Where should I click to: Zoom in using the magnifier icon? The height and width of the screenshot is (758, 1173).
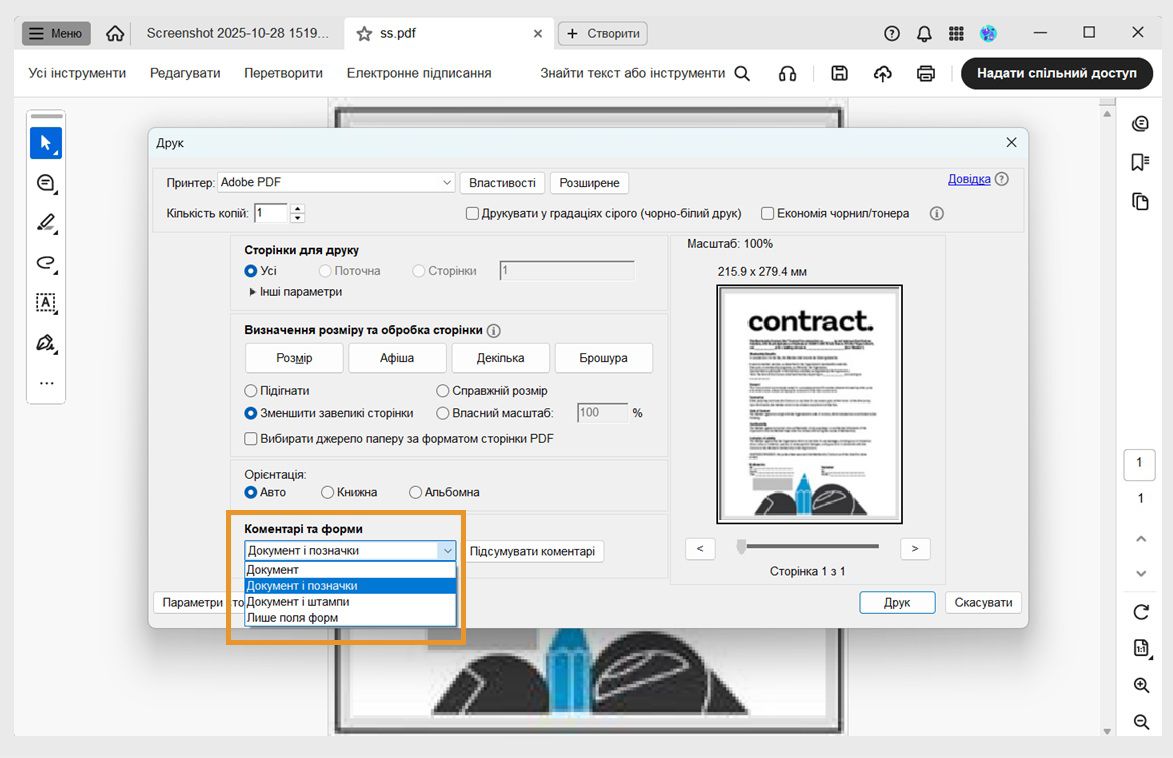[x=1141, y=685]
